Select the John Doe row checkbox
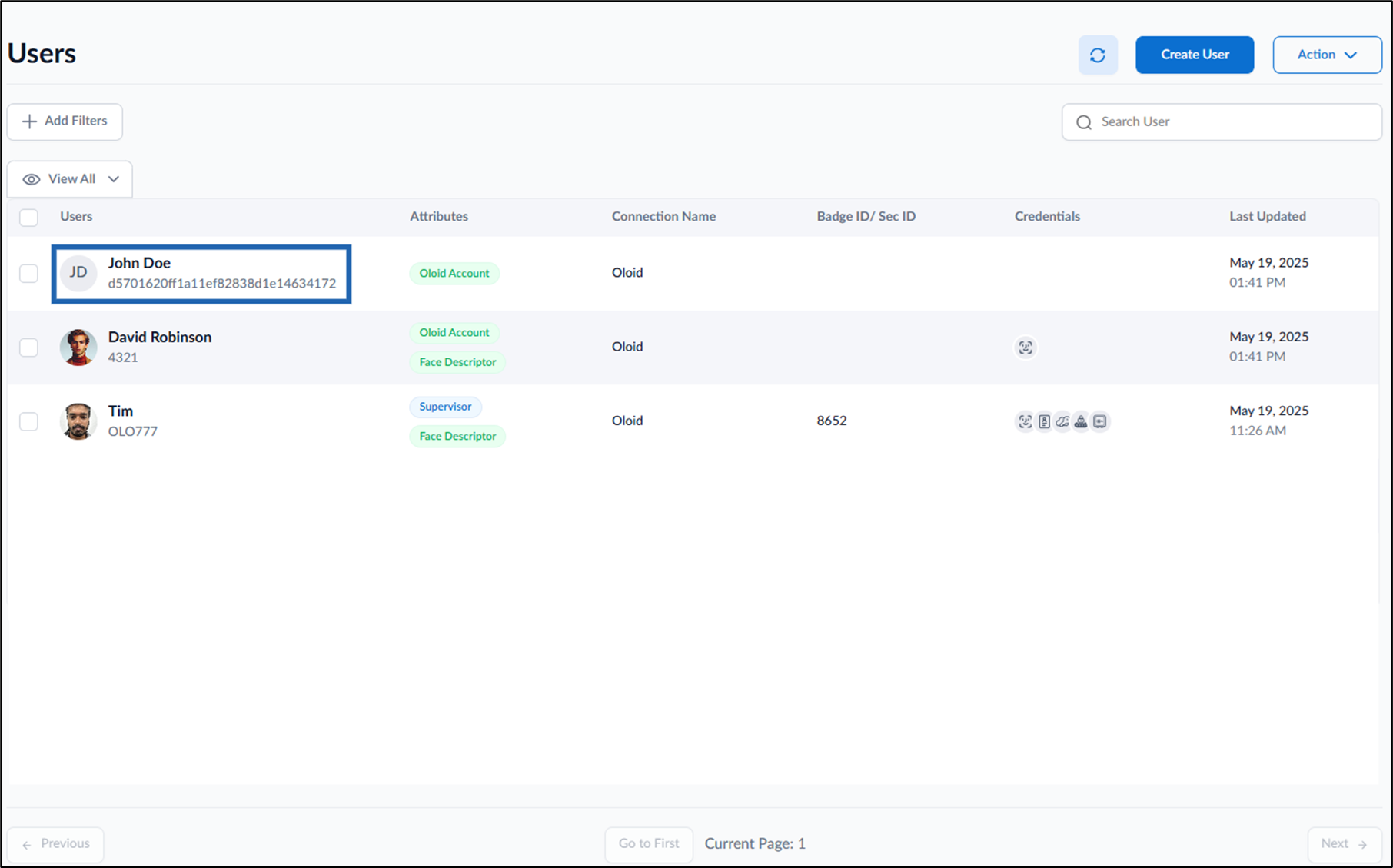This screenshot has height=868, width=1393. [28, 273]
